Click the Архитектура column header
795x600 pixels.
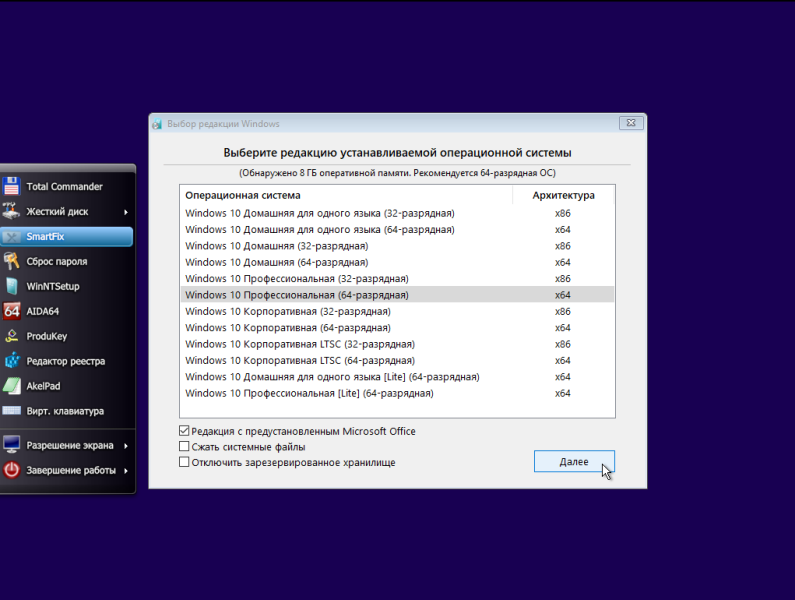pos(563,196)
